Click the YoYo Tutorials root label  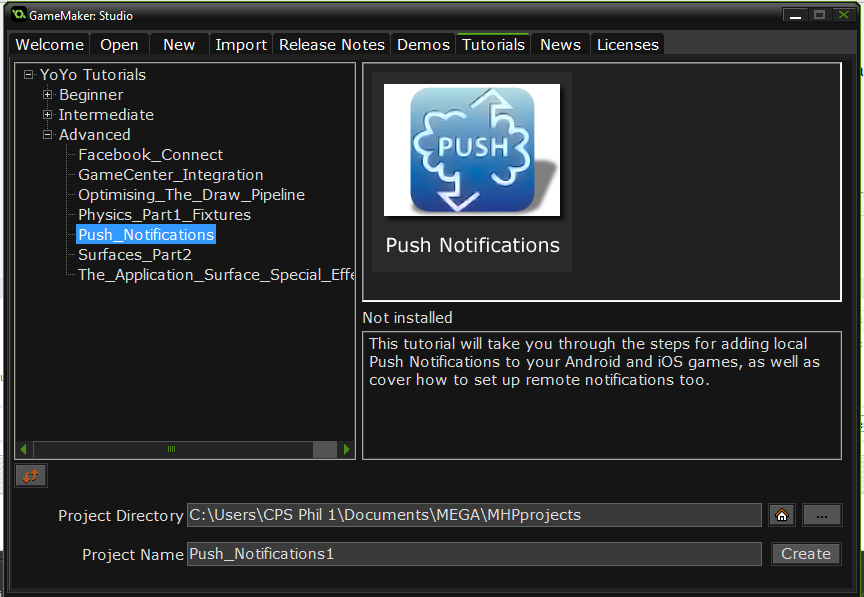pyautogui.click(x=93, y=74)
